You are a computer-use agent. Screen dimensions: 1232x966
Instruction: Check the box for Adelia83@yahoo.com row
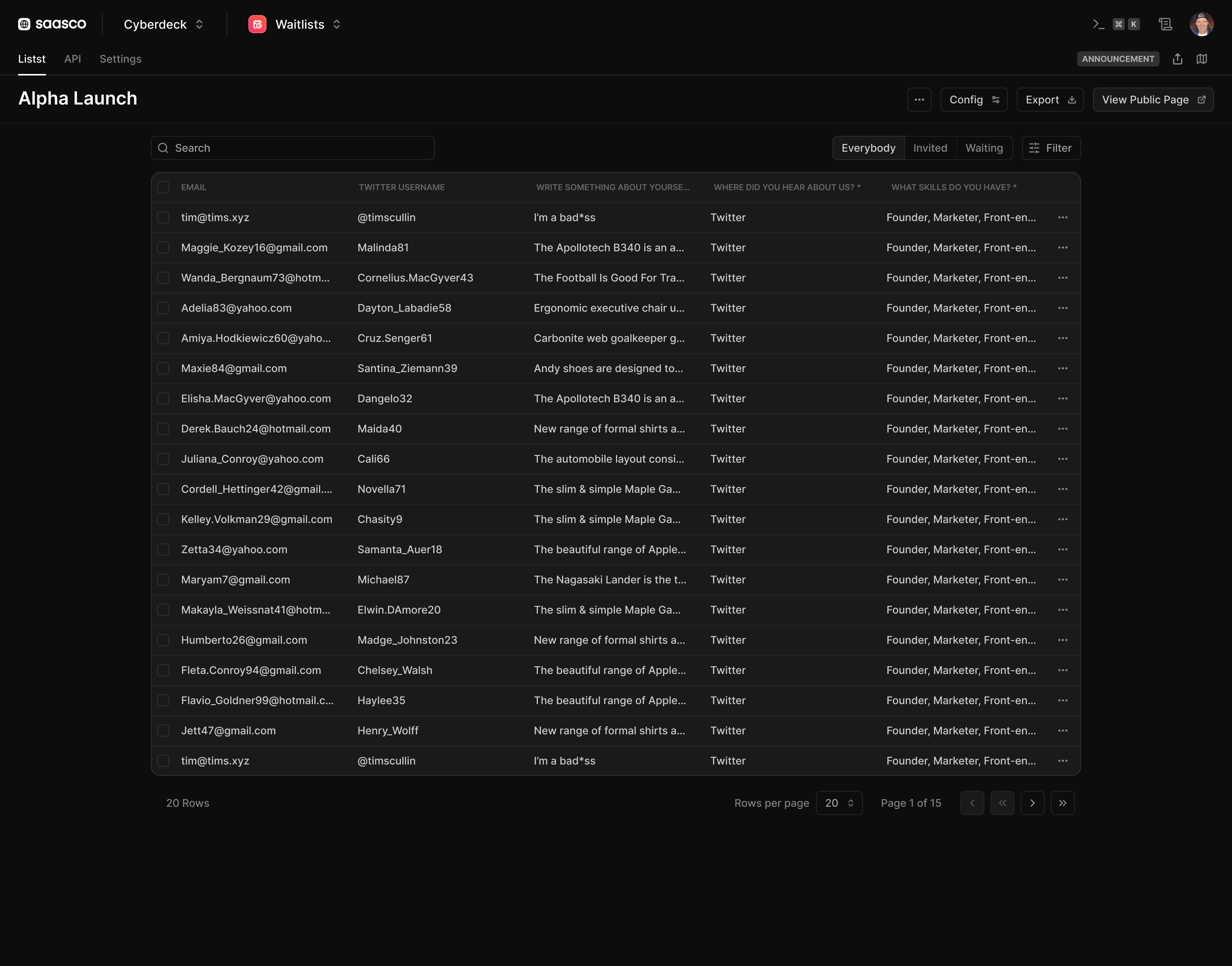163,308
